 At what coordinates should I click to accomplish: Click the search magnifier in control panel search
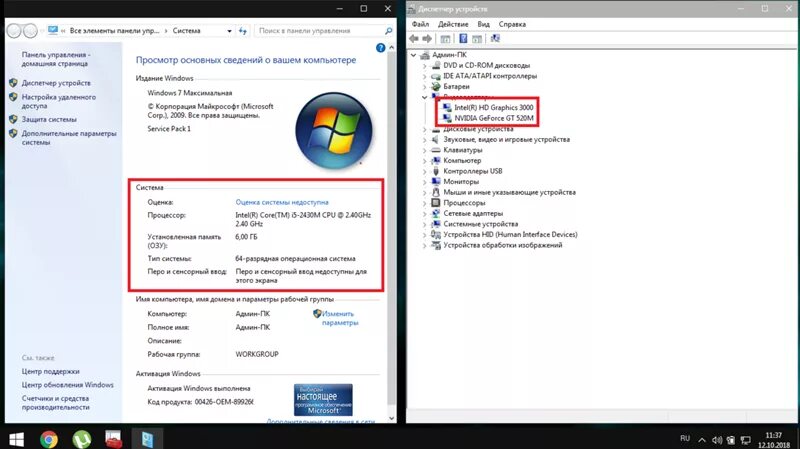(388, 31)
